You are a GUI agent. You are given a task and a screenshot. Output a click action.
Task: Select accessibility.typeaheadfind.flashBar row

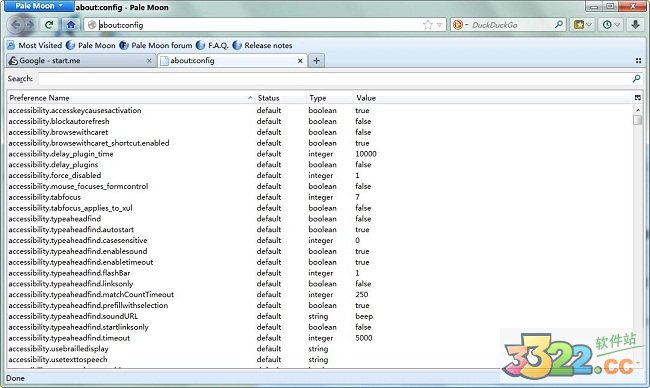pyautogui.click(x=320, y=273)
